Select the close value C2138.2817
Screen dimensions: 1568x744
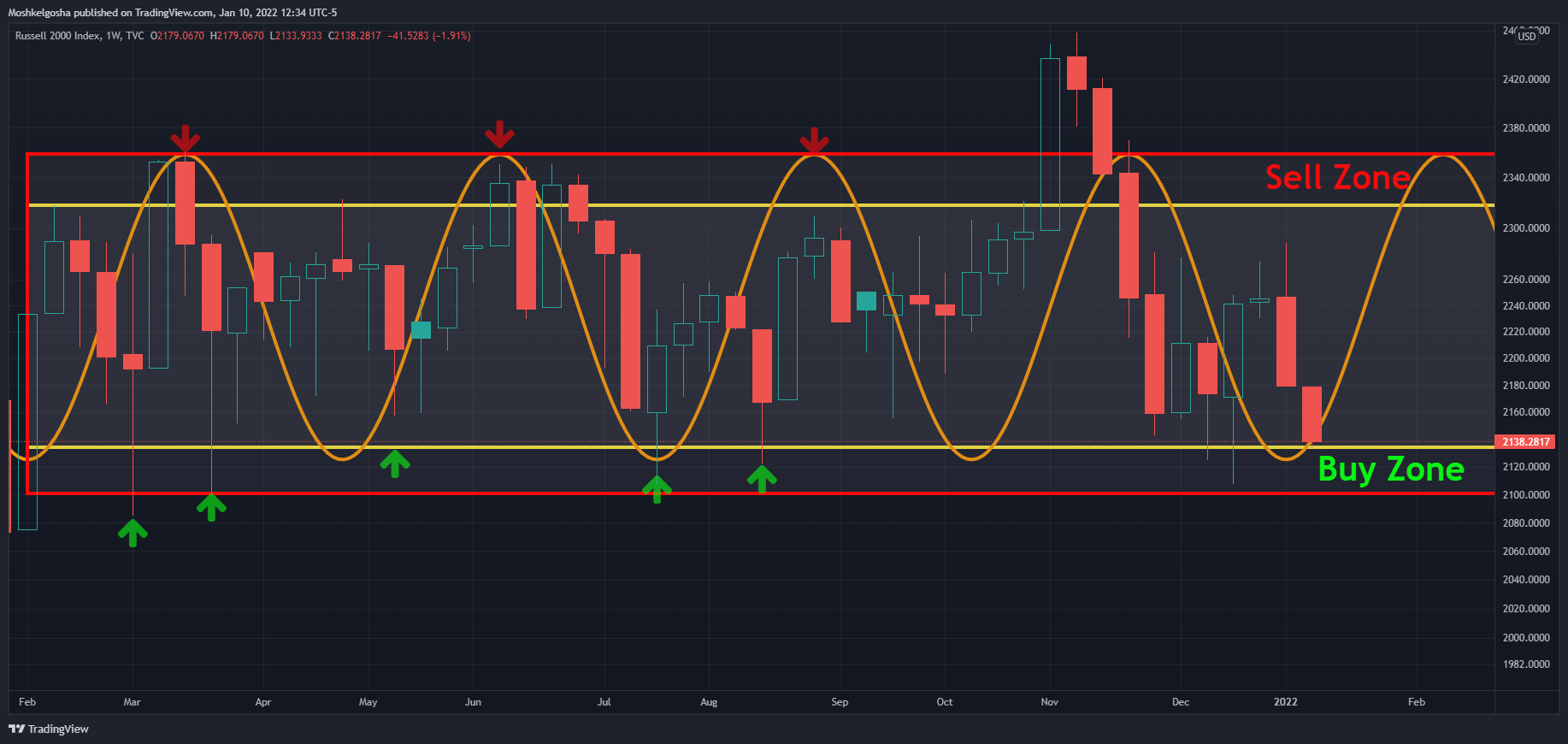355,36
